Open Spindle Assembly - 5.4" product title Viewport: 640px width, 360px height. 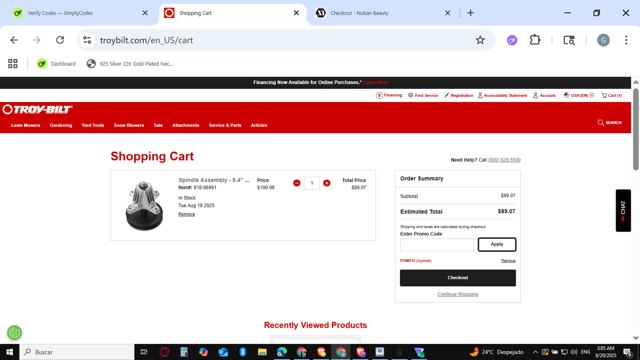(x=214, y=180)
